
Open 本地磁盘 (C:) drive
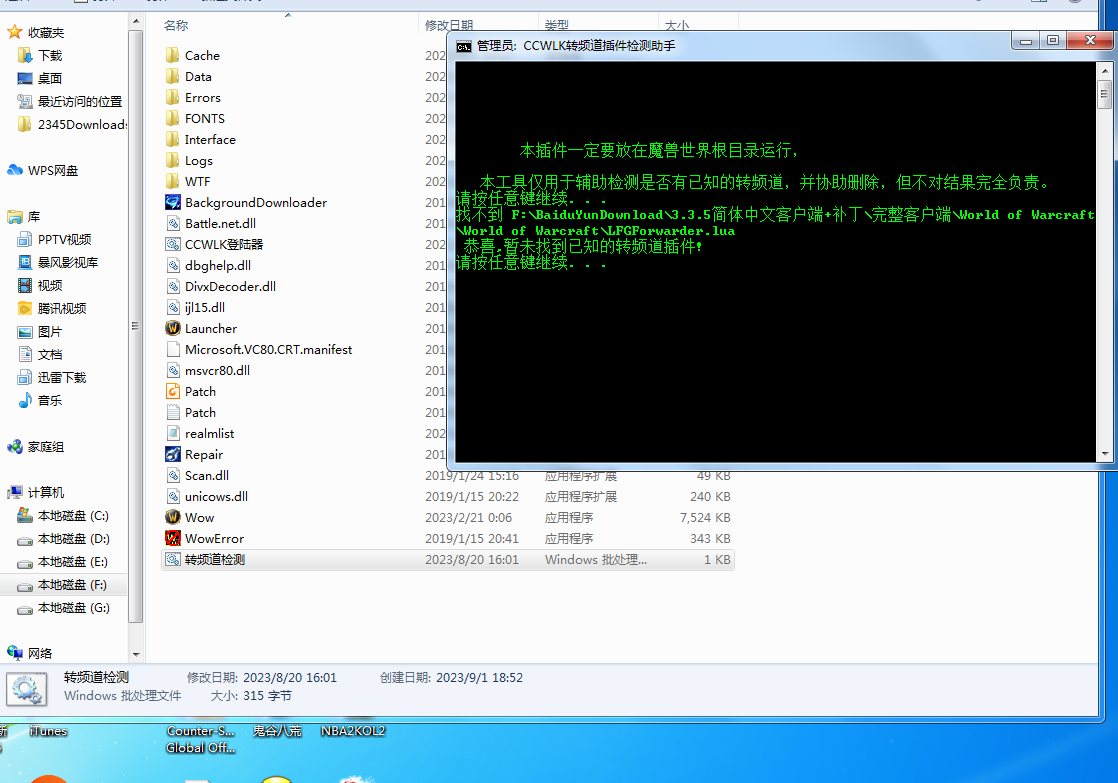(72, 516)
